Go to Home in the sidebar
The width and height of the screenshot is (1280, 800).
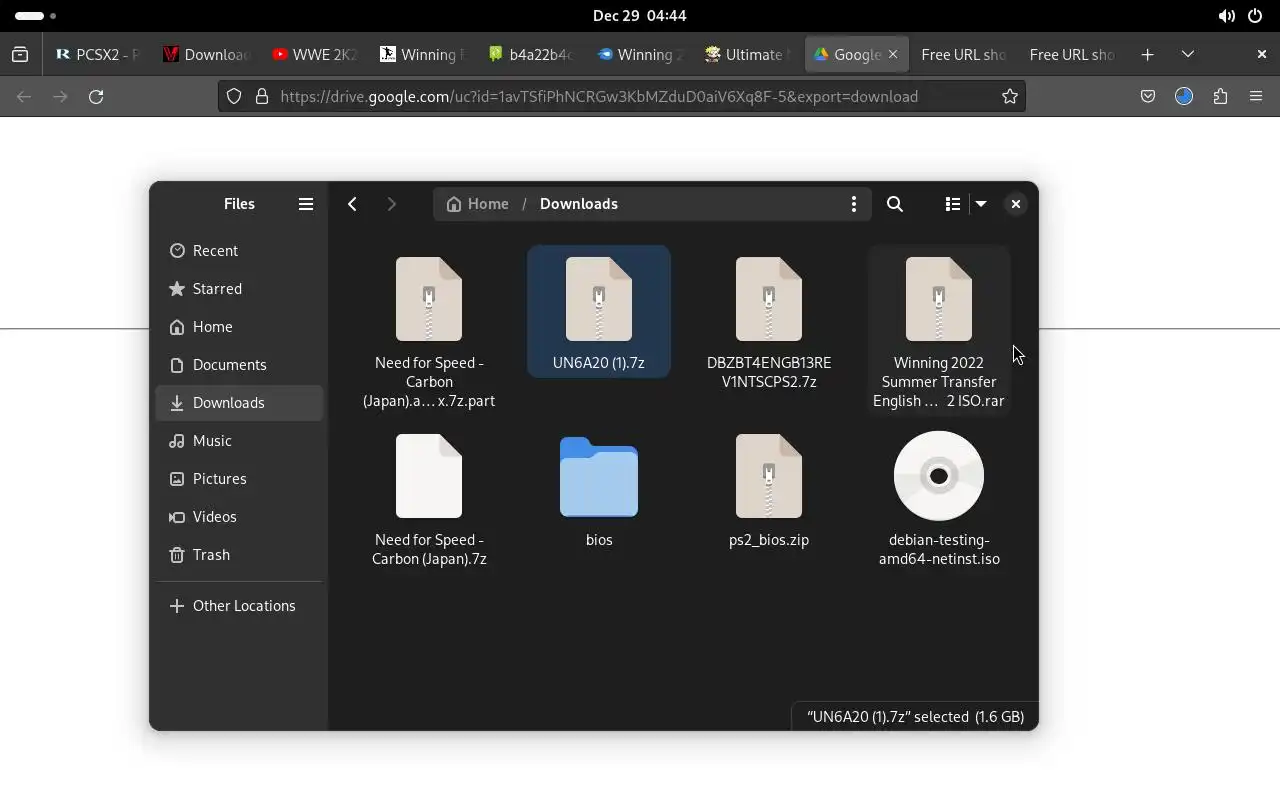(x=239, y=327)
